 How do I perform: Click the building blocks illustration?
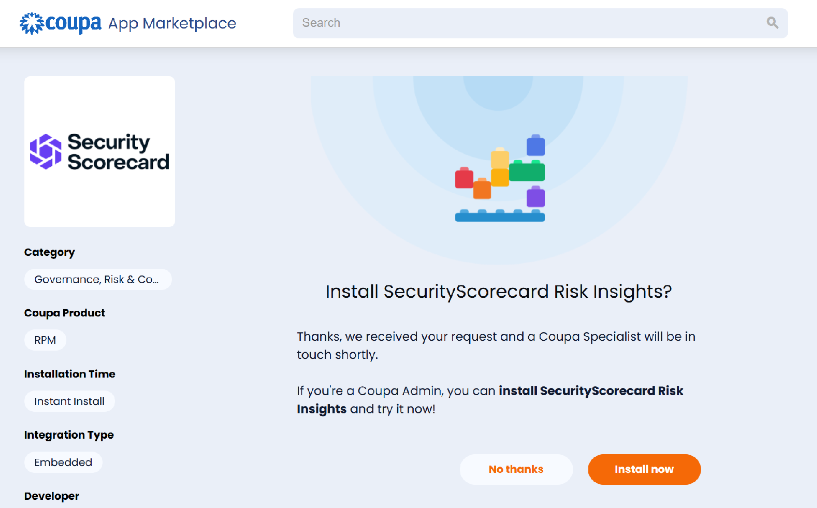500,178
